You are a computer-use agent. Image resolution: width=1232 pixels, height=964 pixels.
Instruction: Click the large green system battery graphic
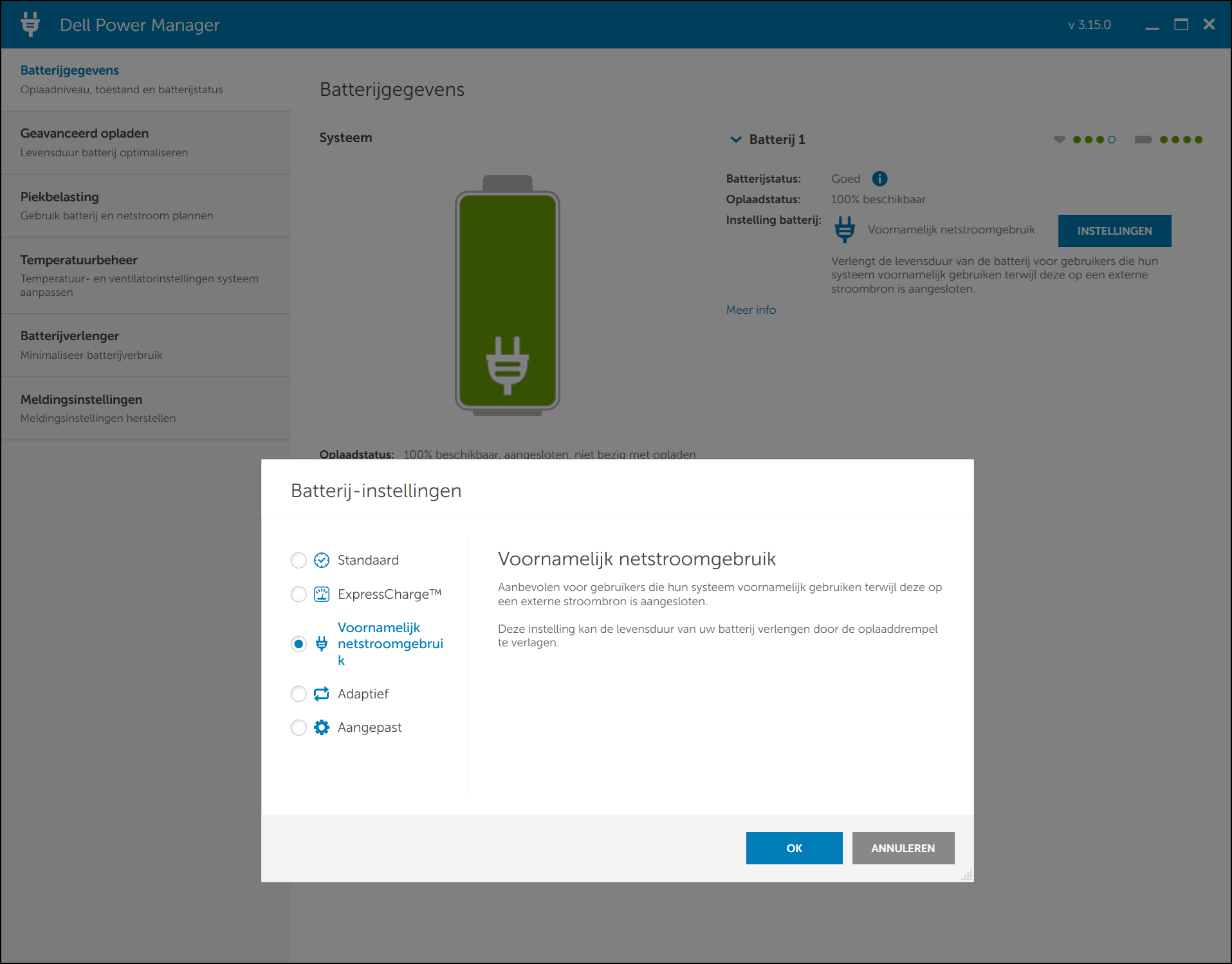pyautogui.click(x=508, y=296)
